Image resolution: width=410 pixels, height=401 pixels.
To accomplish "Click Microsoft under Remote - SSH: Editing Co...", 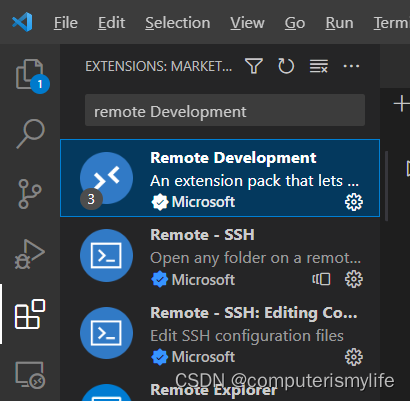I will point(203,357).
